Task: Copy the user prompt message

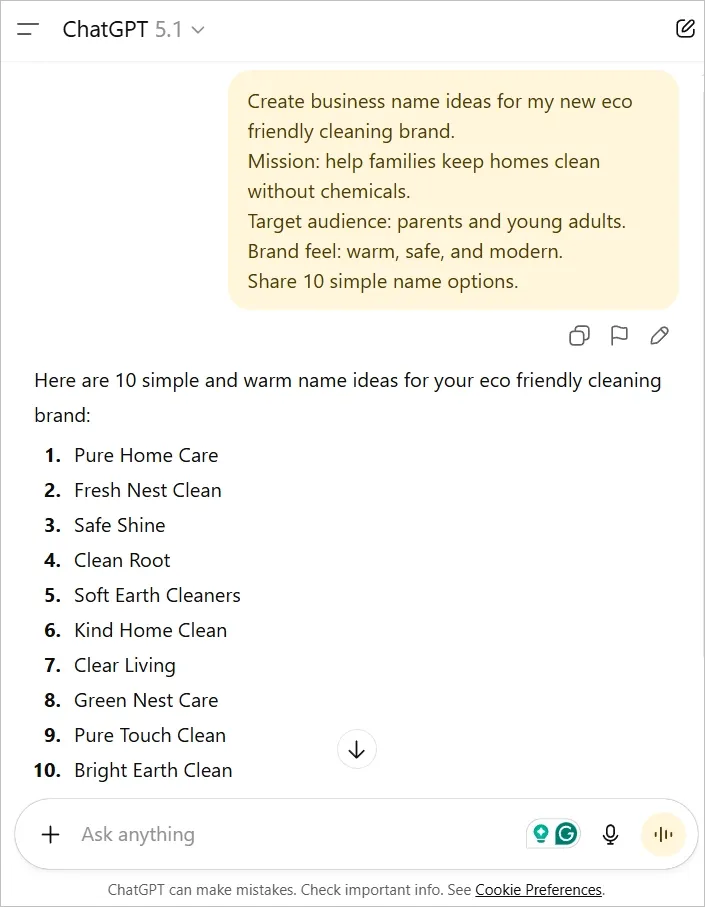Action: [579, 336]
